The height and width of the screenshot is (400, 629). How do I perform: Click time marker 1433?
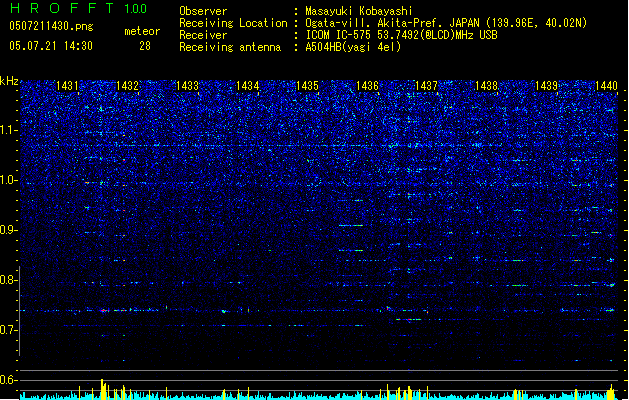coord(187,86)
